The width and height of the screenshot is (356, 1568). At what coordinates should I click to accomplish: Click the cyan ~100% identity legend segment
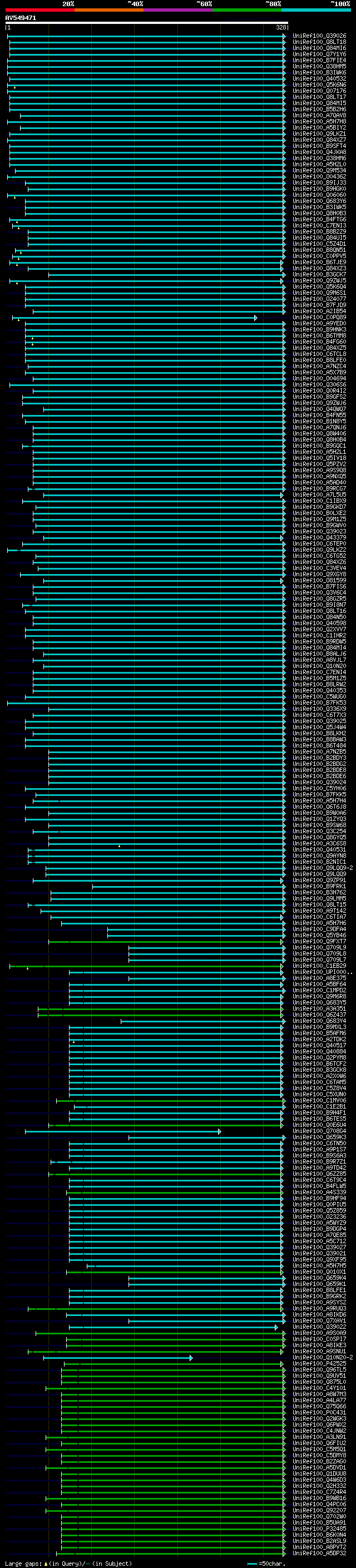pos(317,10)
